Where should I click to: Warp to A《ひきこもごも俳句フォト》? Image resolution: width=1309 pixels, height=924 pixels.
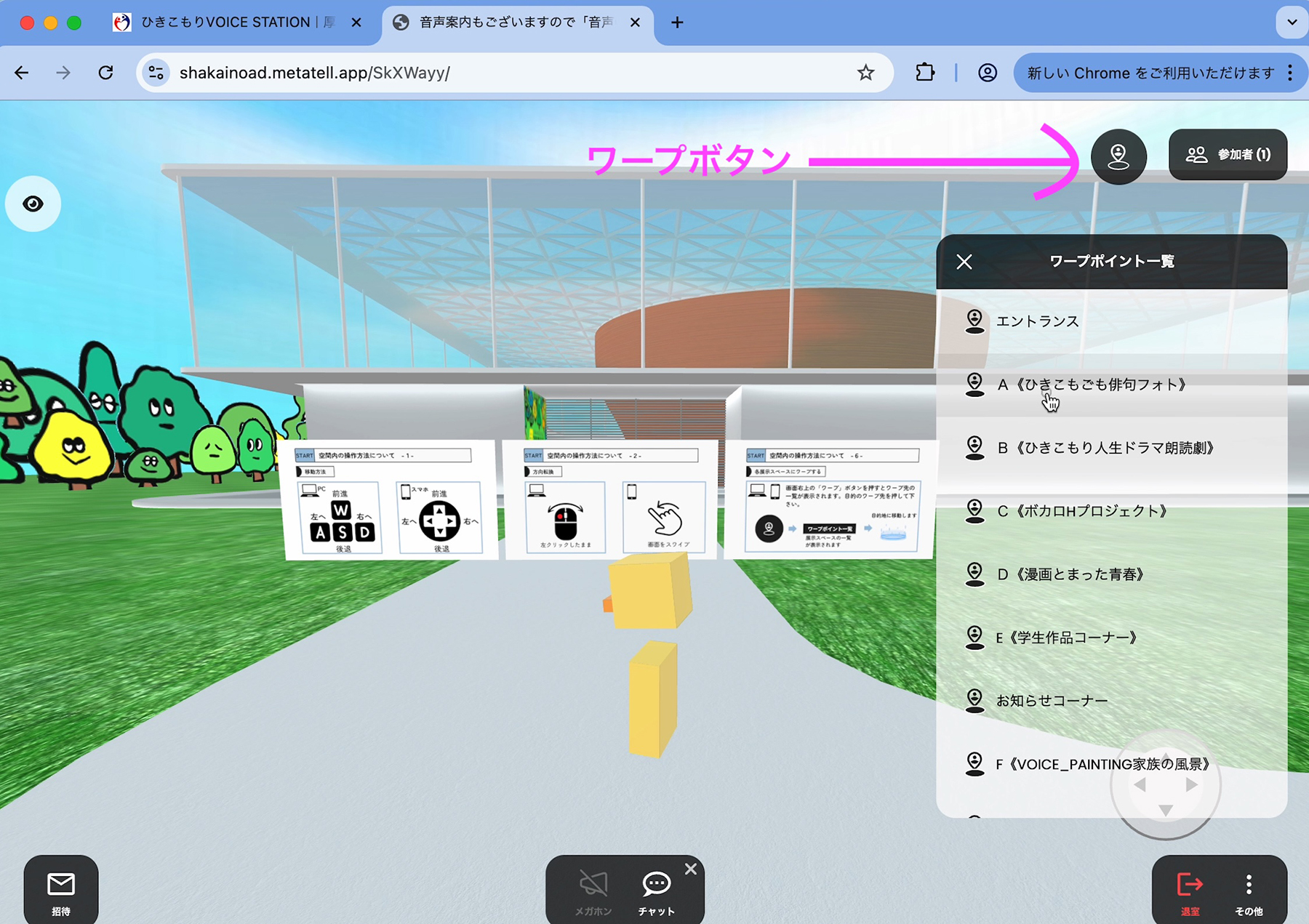(x=1111, y=385)
